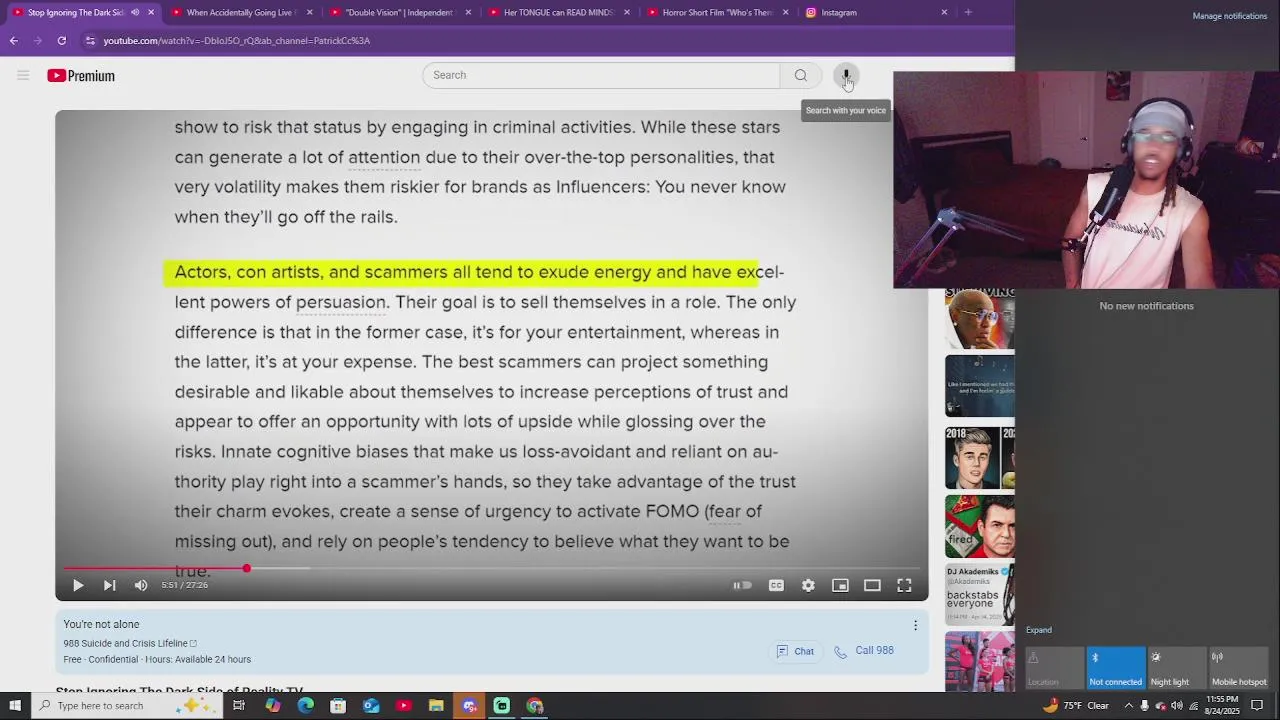The width and height of the screenshot is (1280, 720).
Task: Open a new browser tab
Action: [x=968, y=12]
